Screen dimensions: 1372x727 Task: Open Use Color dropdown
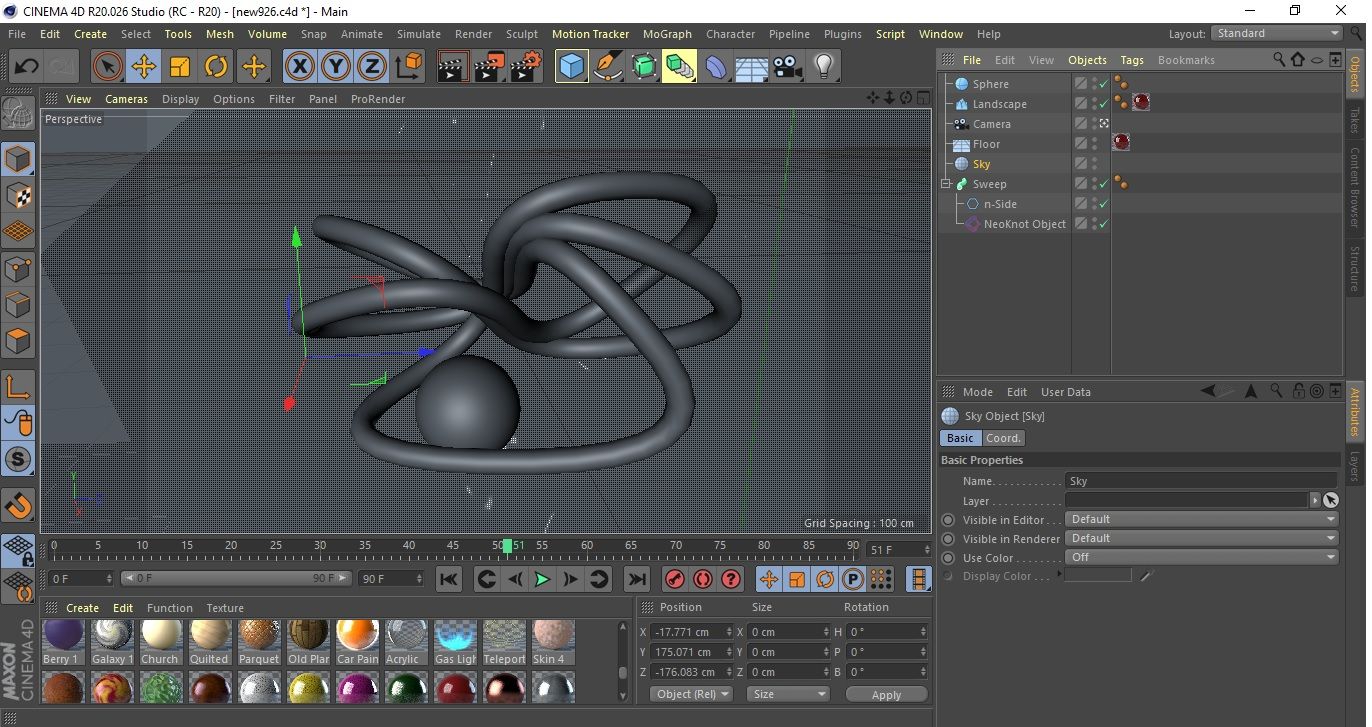(x=1202, y=558)
